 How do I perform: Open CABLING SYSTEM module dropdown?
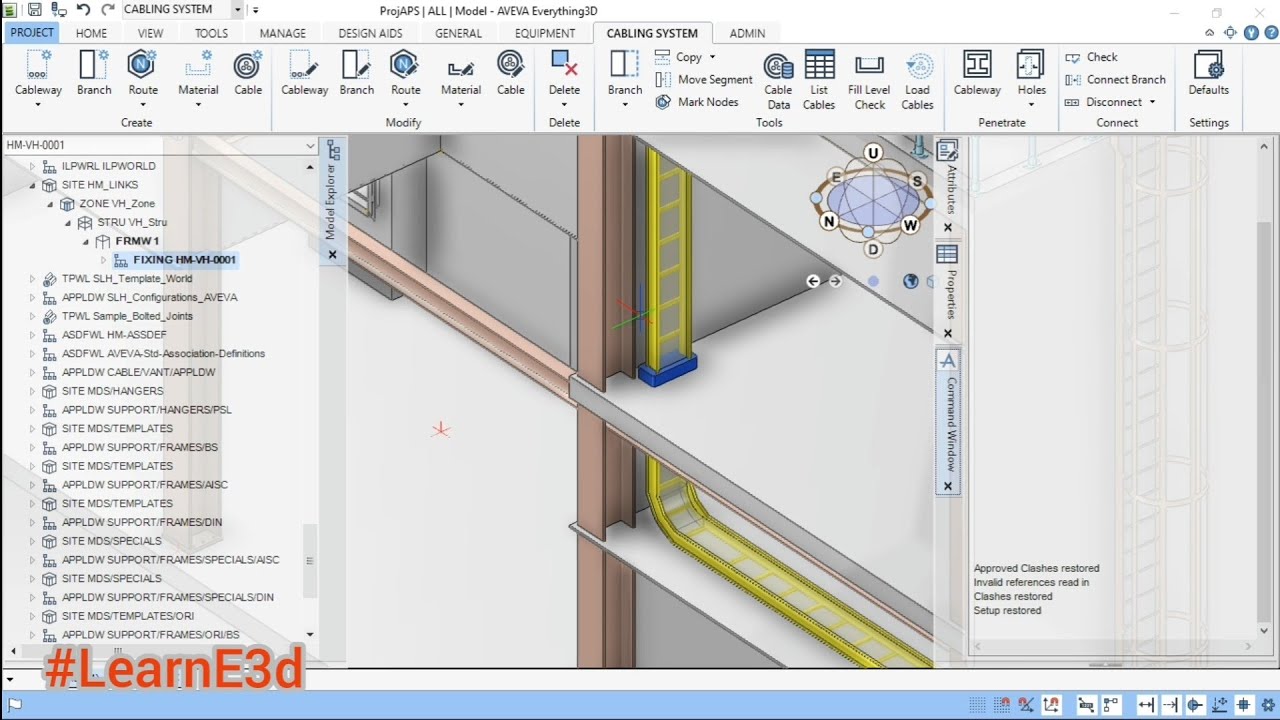(237, 10)
